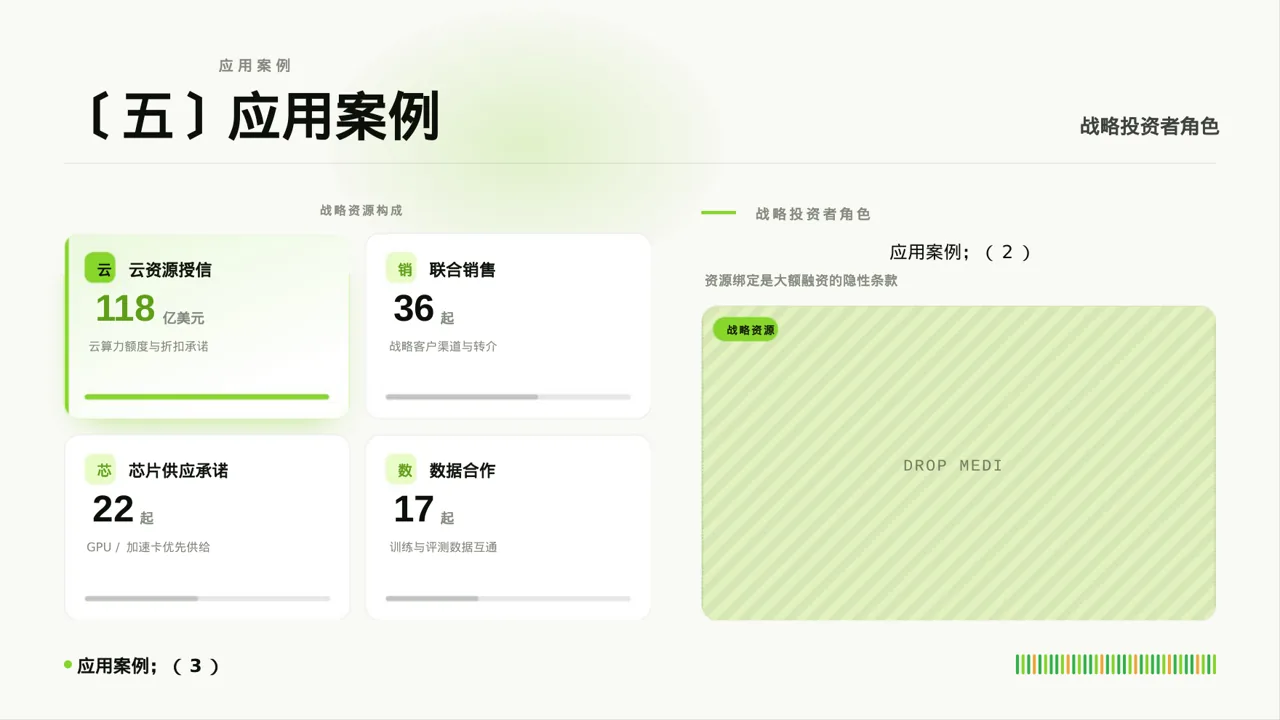
Task: Select the 芯片供应承诺 card title
Action: (178, 470)
